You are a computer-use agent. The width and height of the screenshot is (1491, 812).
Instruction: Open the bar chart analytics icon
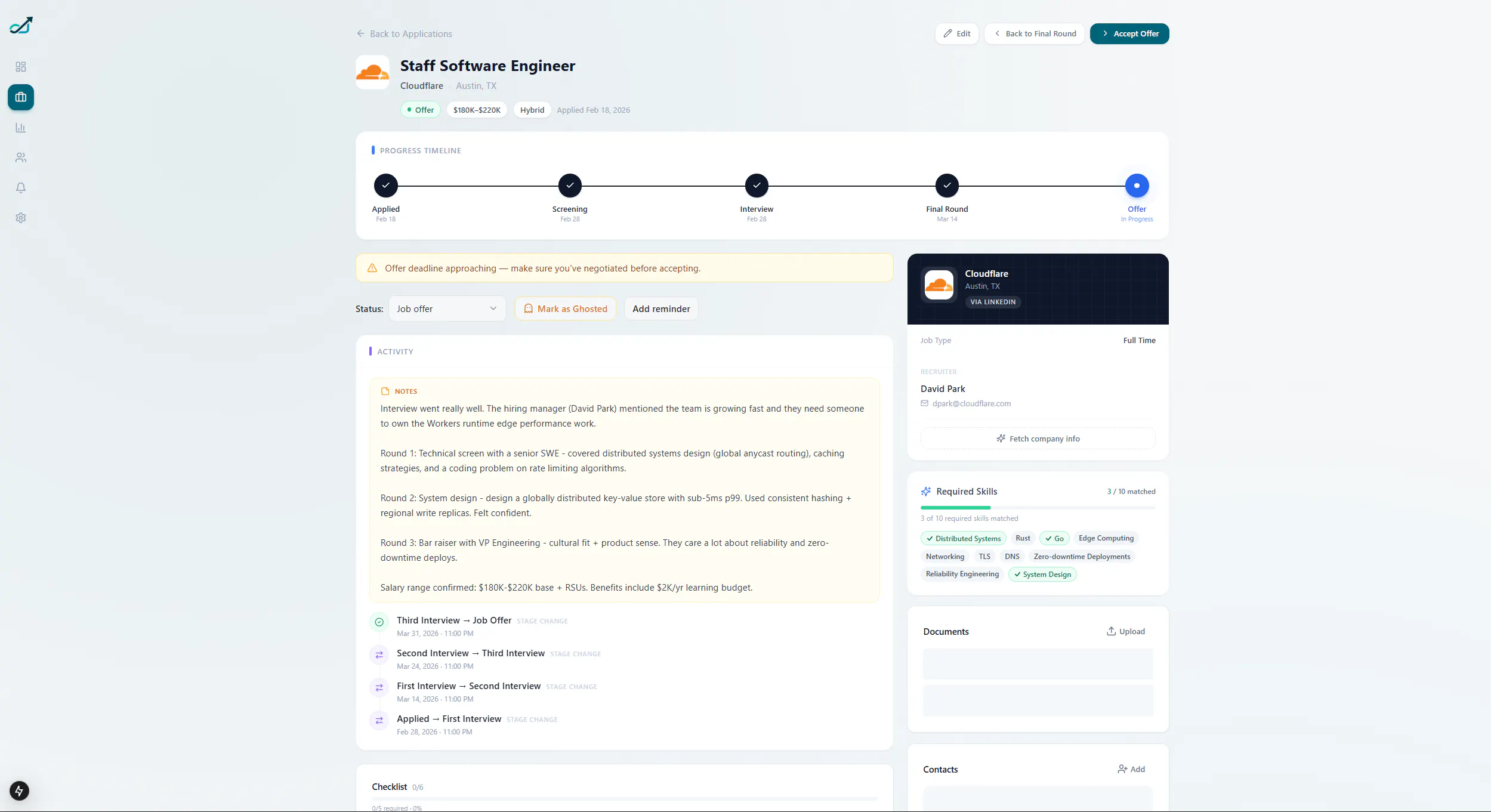21,128
